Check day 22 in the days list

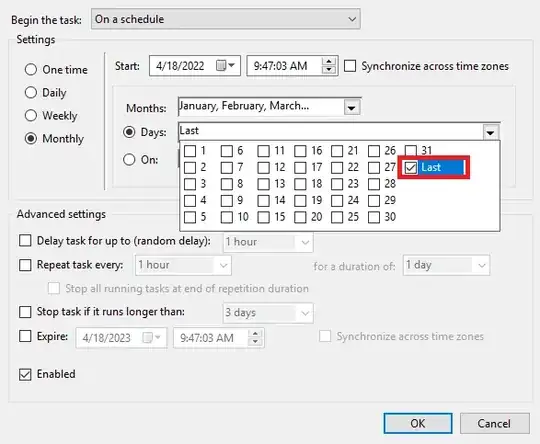click(x=337, y=167)
